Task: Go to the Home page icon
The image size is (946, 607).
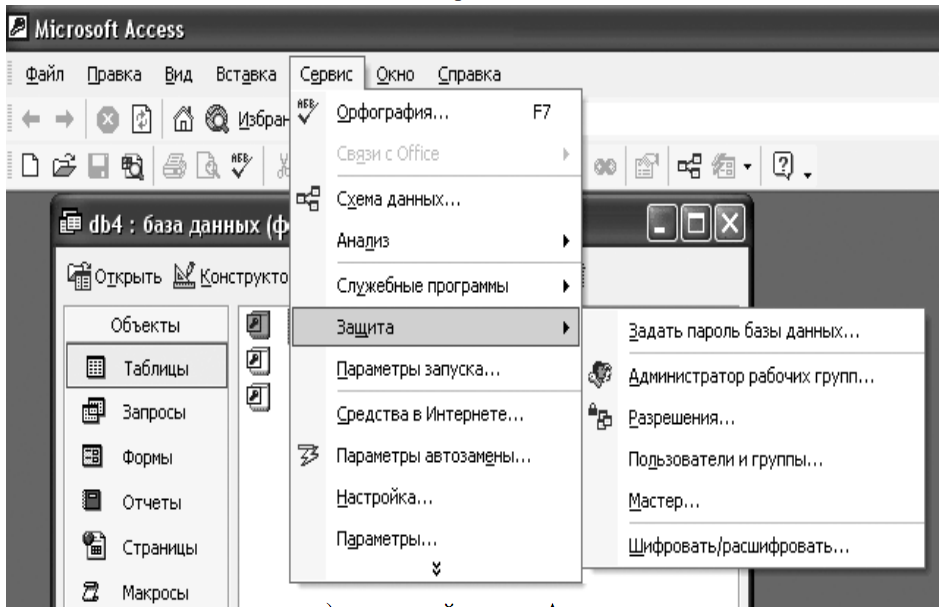Action: click(183, 118)
